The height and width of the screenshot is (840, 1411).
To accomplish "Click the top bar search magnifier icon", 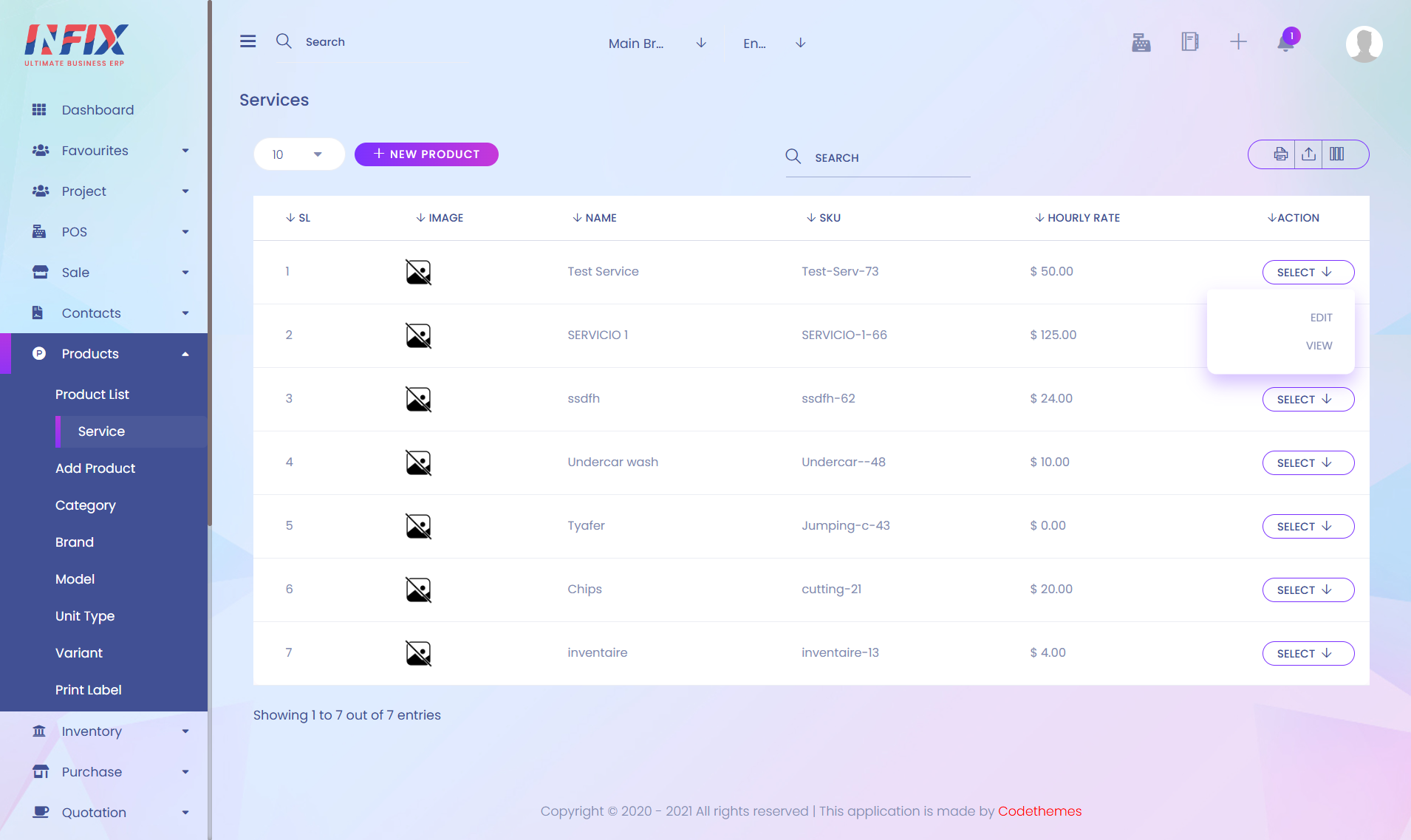I will click(x=284, y=41).
